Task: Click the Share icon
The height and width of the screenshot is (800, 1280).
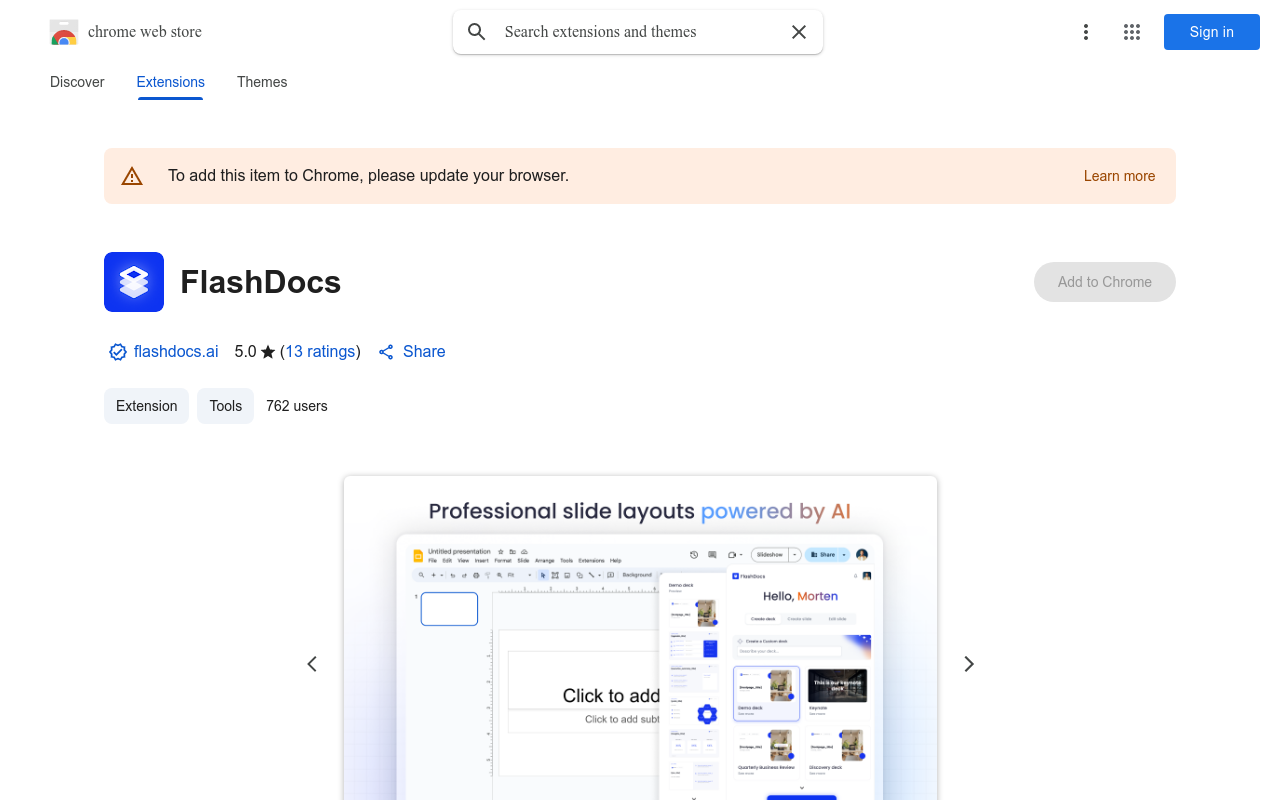Action: pos(386,352)
